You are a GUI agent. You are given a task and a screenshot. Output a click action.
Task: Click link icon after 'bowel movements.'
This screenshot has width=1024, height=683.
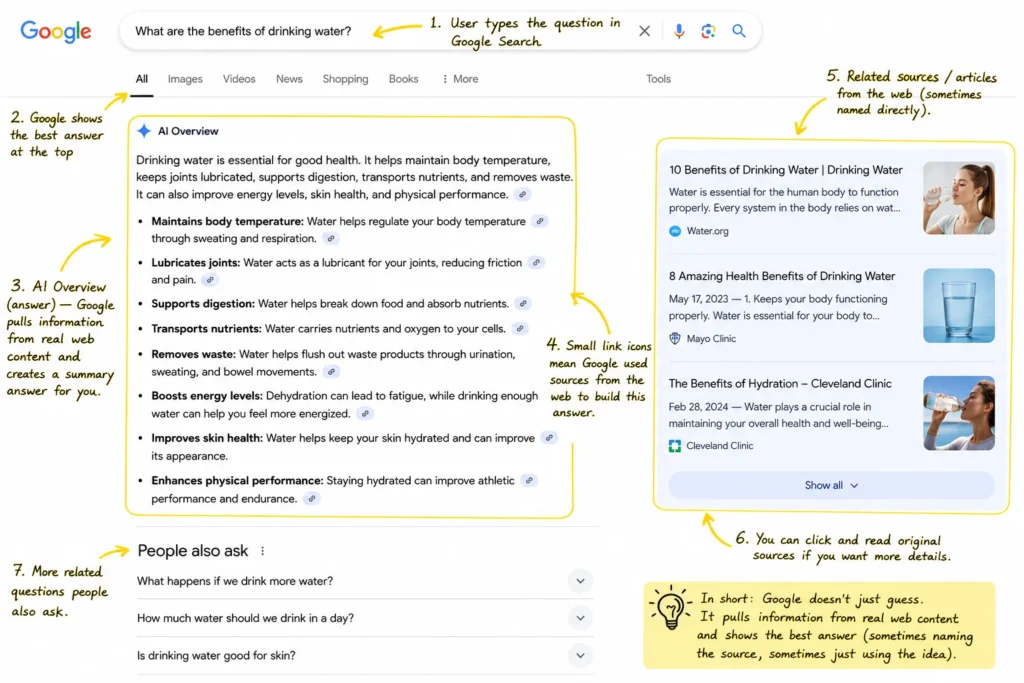(x=332, y=372)
